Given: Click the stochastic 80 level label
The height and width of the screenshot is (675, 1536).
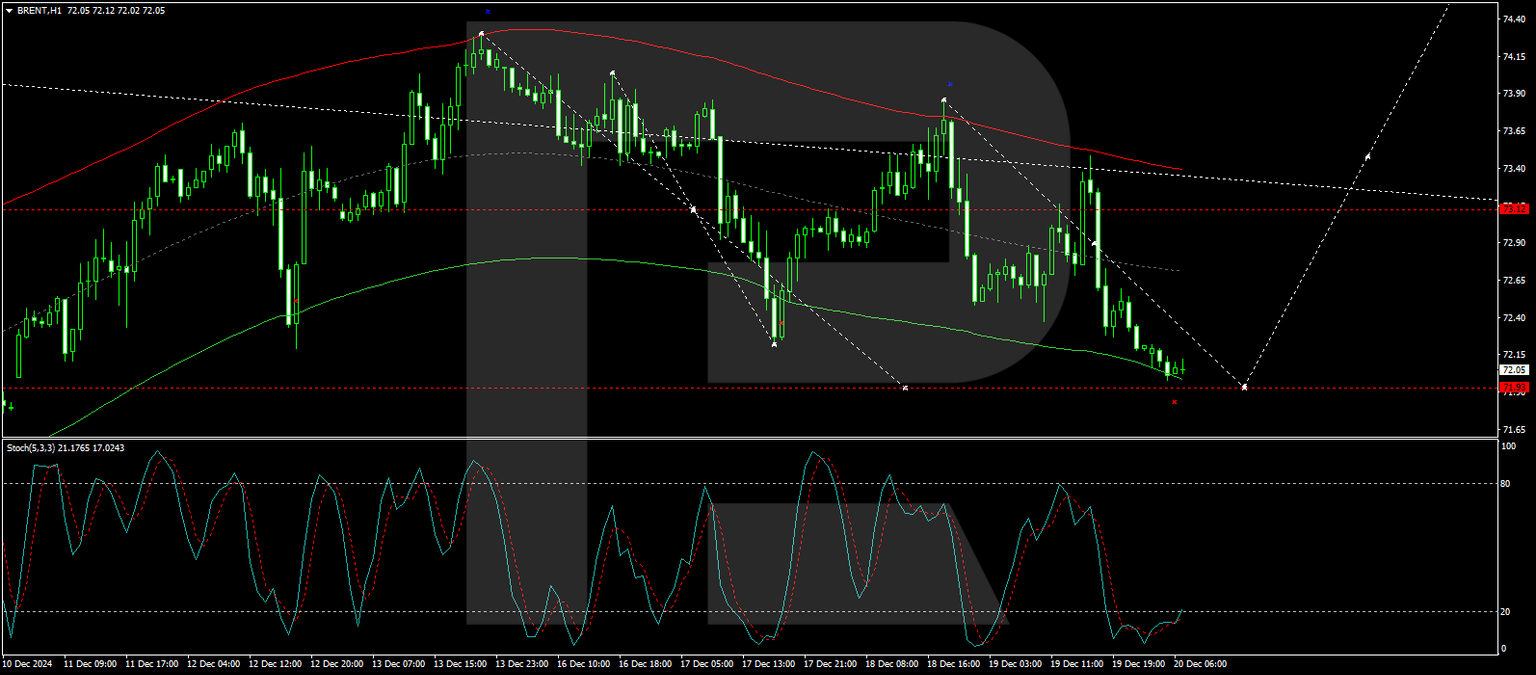Looking at the screenshot, I should click(1507, 483).
